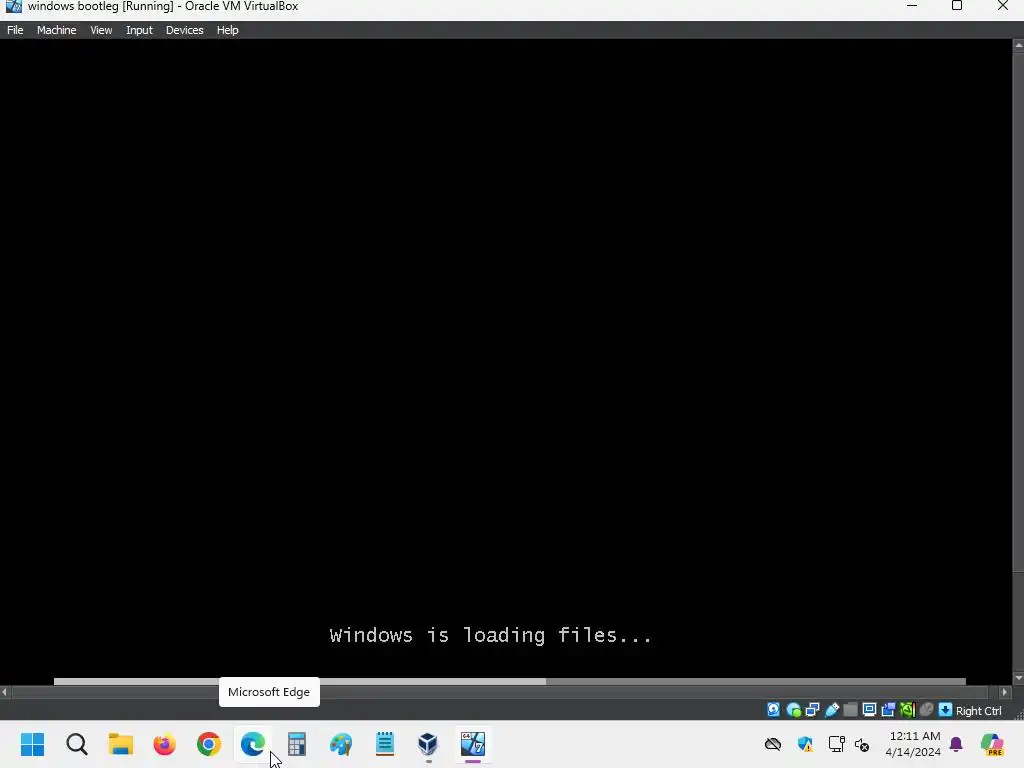Screen dimensions: 1024x768
Task: Open the File menu
Action: [x=15, y=30]
